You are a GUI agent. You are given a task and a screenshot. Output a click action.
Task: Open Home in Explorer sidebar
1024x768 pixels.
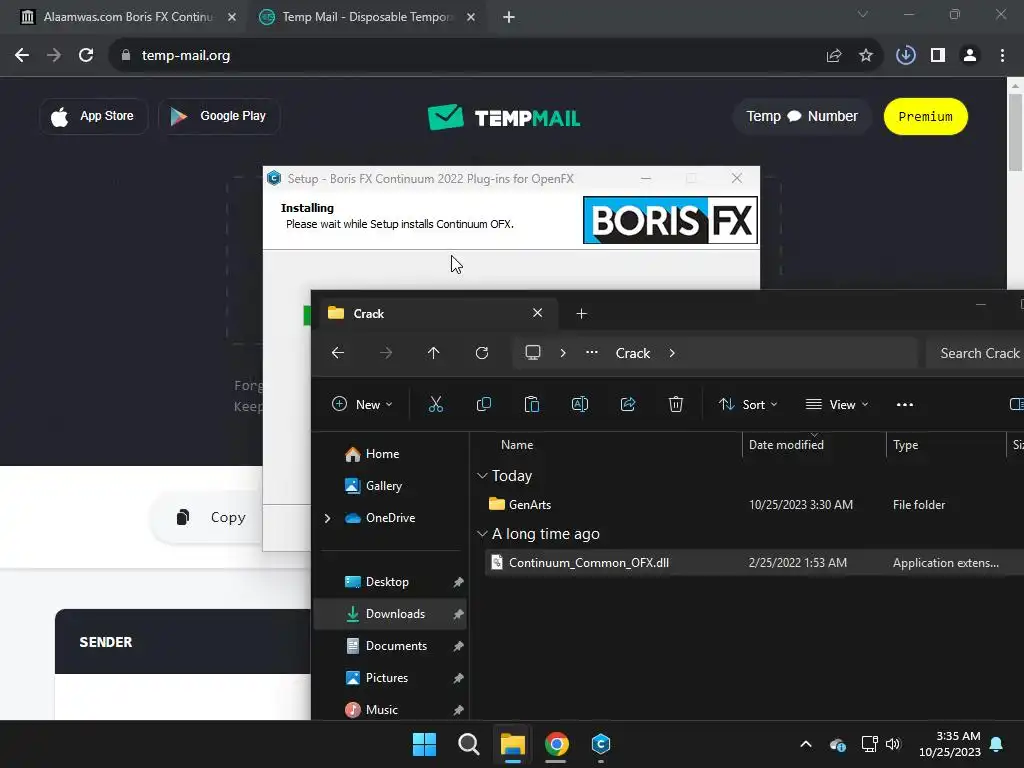382,454
